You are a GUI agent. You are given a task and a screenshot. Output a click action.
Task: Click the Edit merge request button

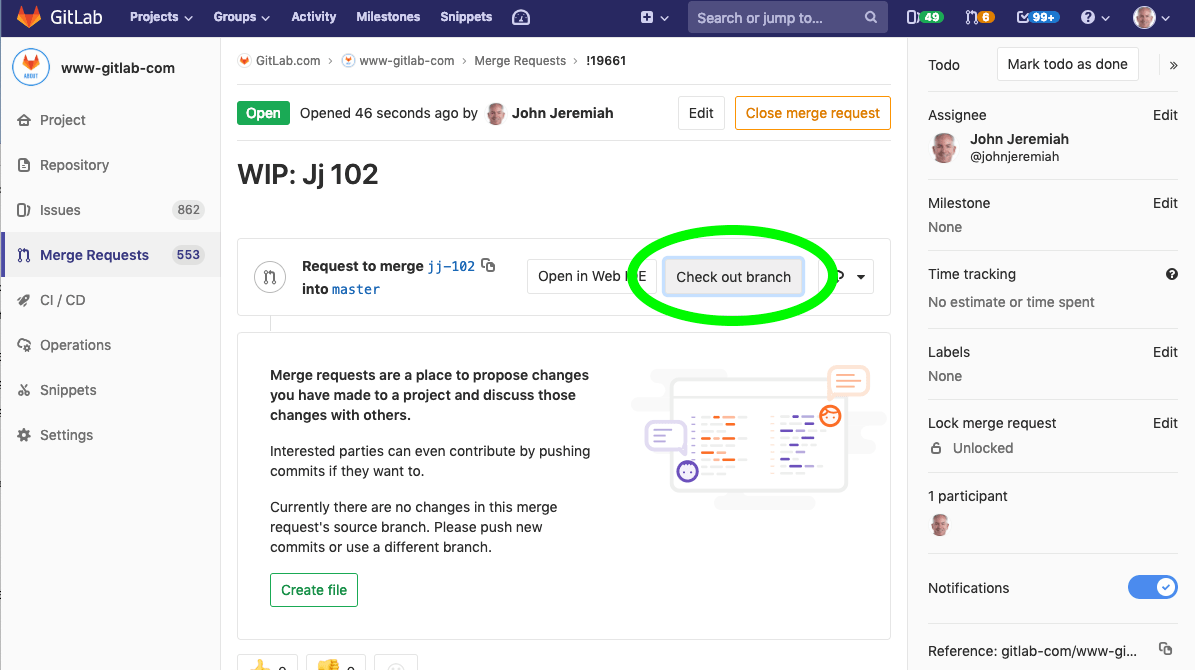pyautogui.click(x=701, y=114)
